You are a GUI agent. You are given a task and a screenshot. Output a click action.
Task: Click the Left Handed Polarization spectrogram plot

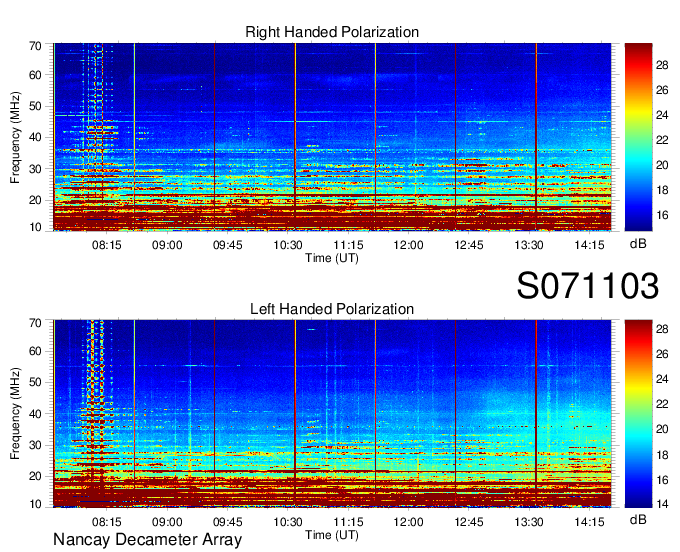tap(332, 414)
